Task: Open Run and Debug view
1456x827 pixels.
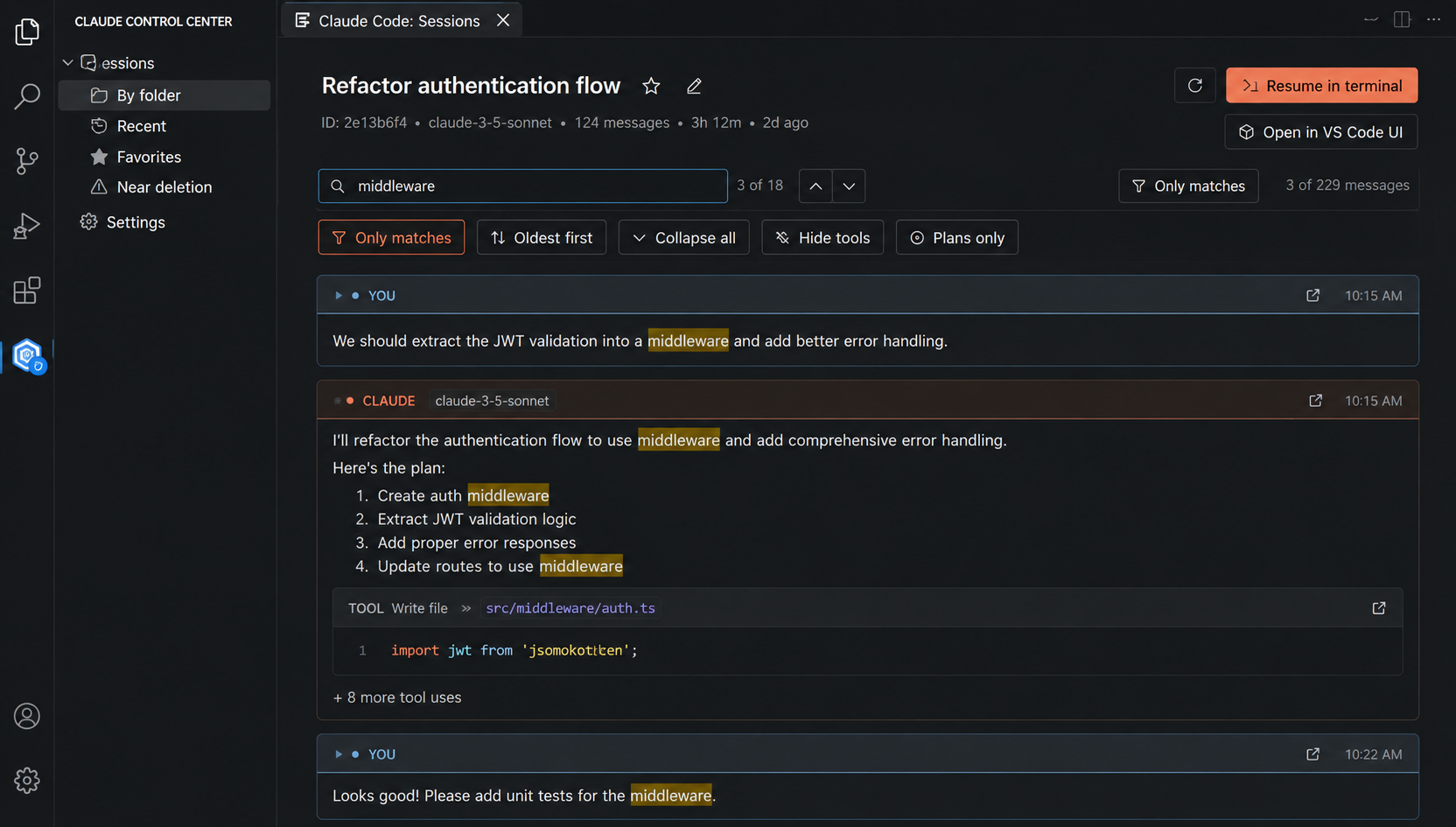Action: [x=27, y=226]
